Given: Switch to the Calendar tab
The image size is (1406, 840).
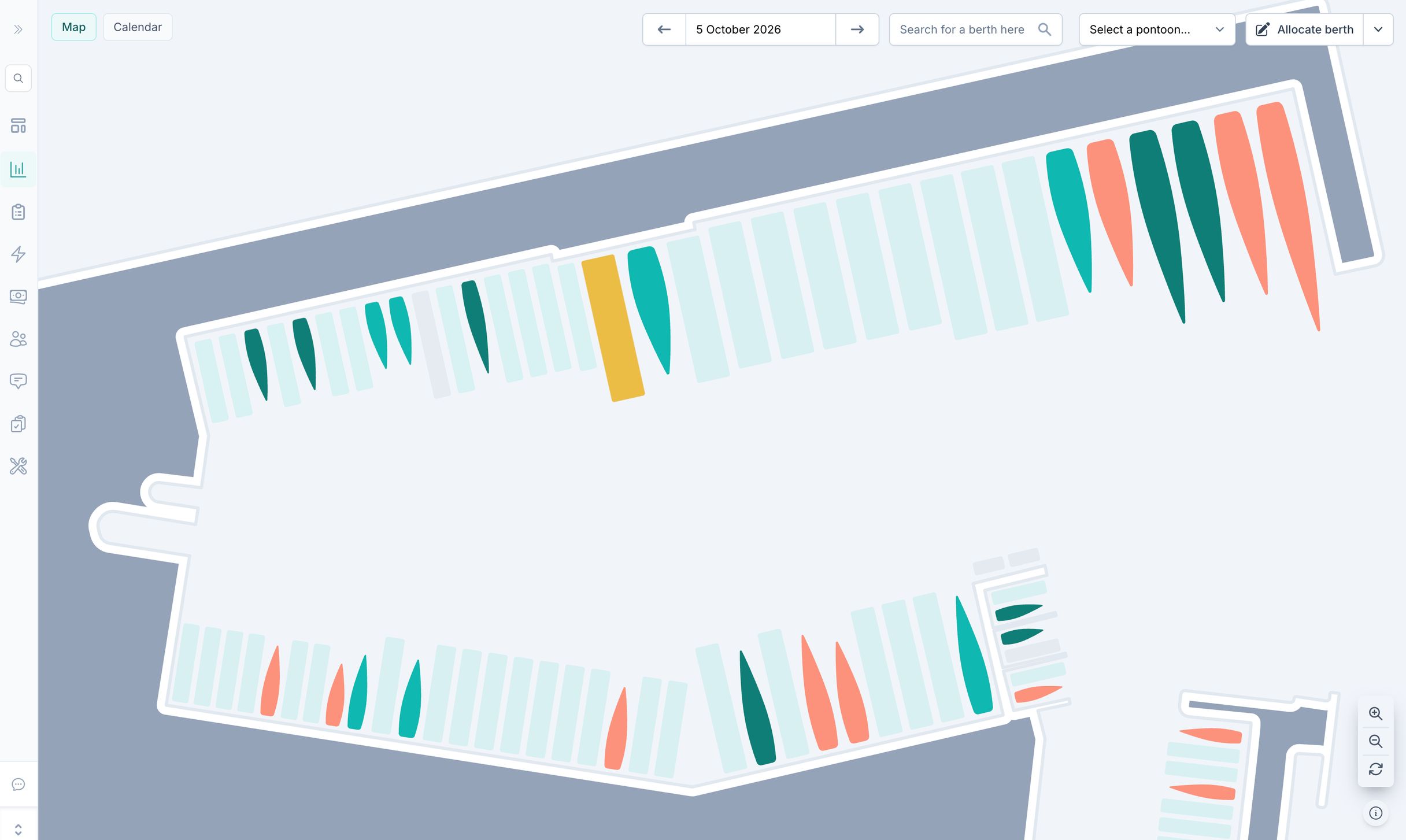Looking at the screenshot, I should coord(138,27).
